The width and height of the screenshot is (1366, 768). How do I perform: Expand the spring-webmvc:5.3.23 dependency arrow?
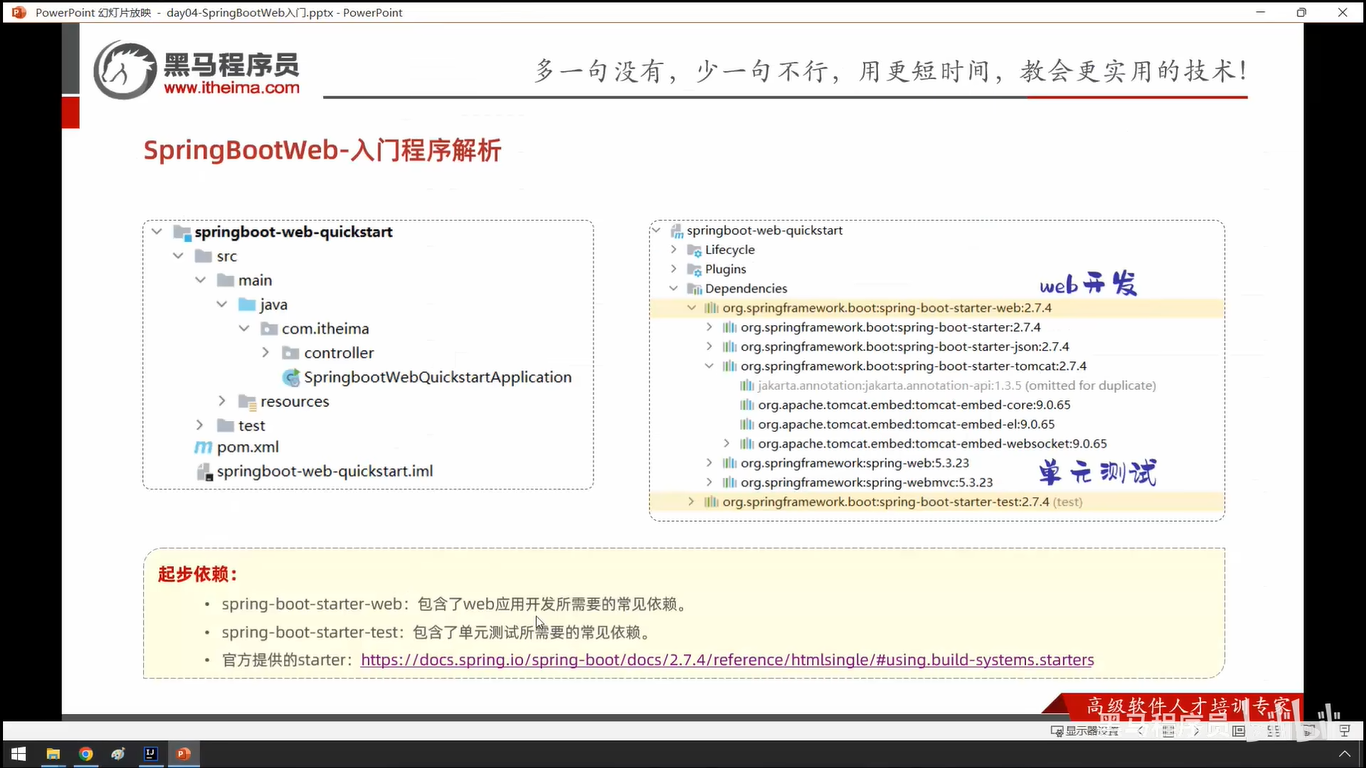tap(709, 482)
